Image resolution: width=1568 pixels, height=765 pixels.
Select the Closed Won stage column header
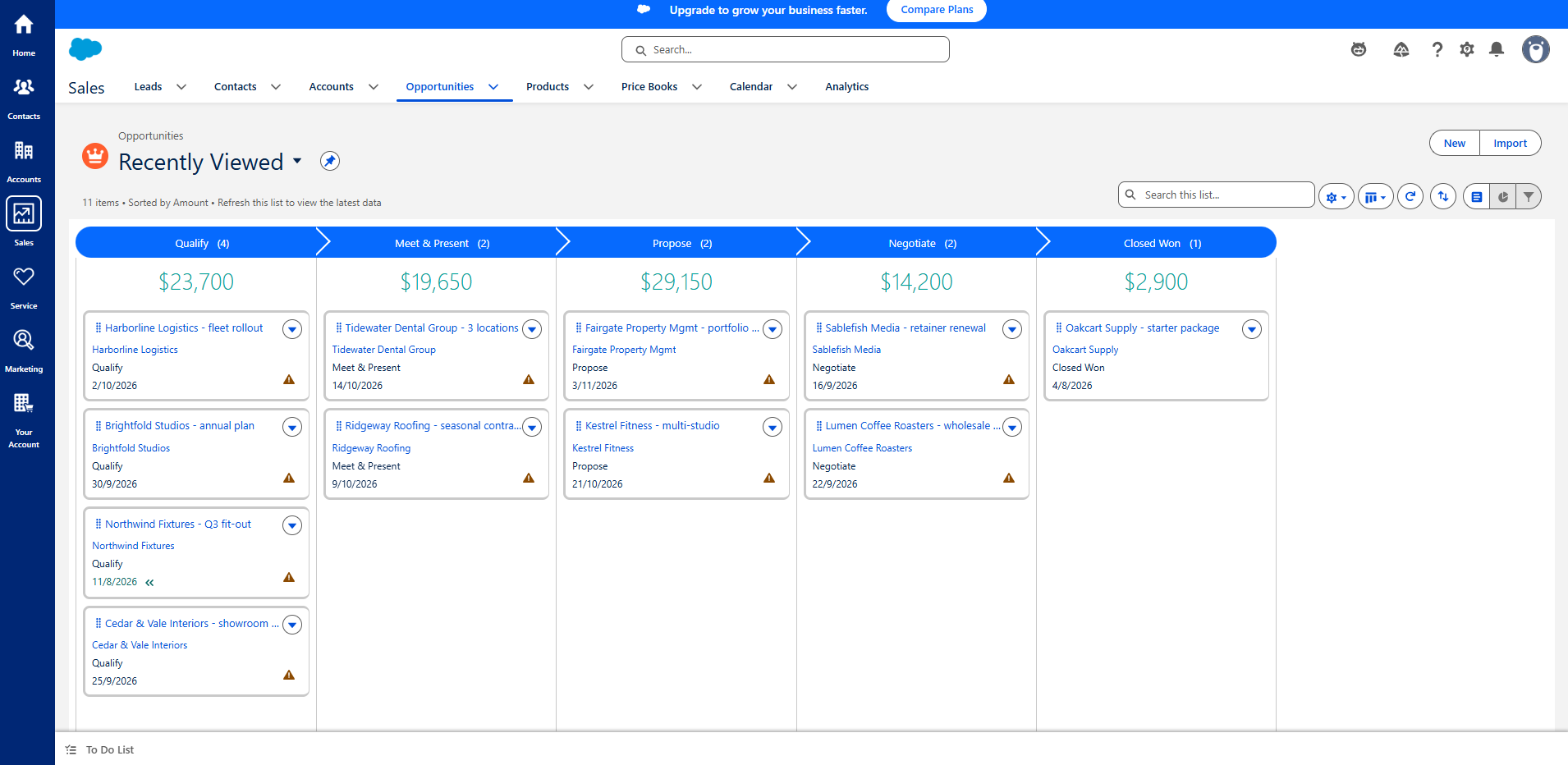pyautogui.click(x=1156, y=243)
